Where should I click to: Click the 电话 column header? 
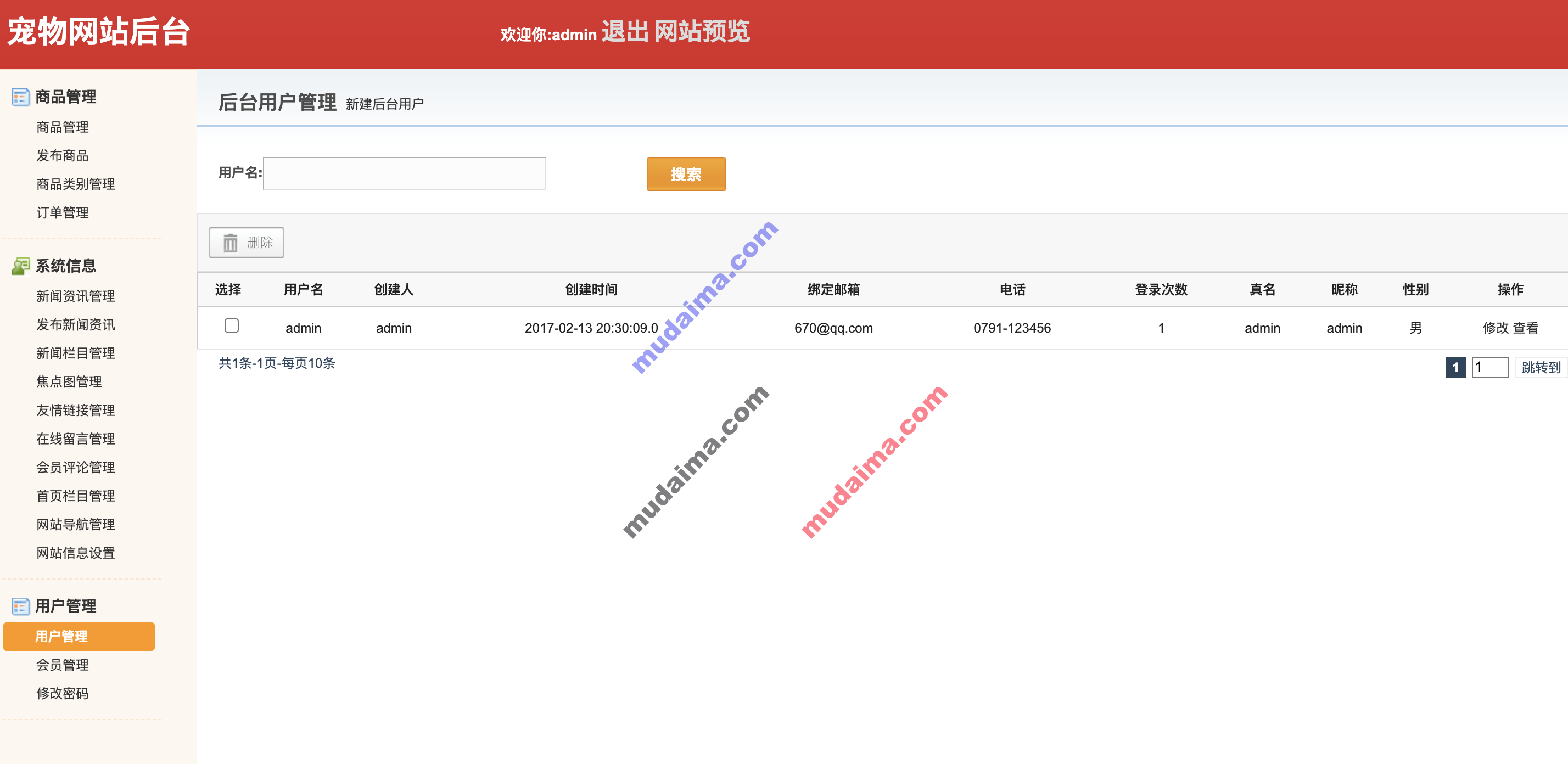(1012, 290)
